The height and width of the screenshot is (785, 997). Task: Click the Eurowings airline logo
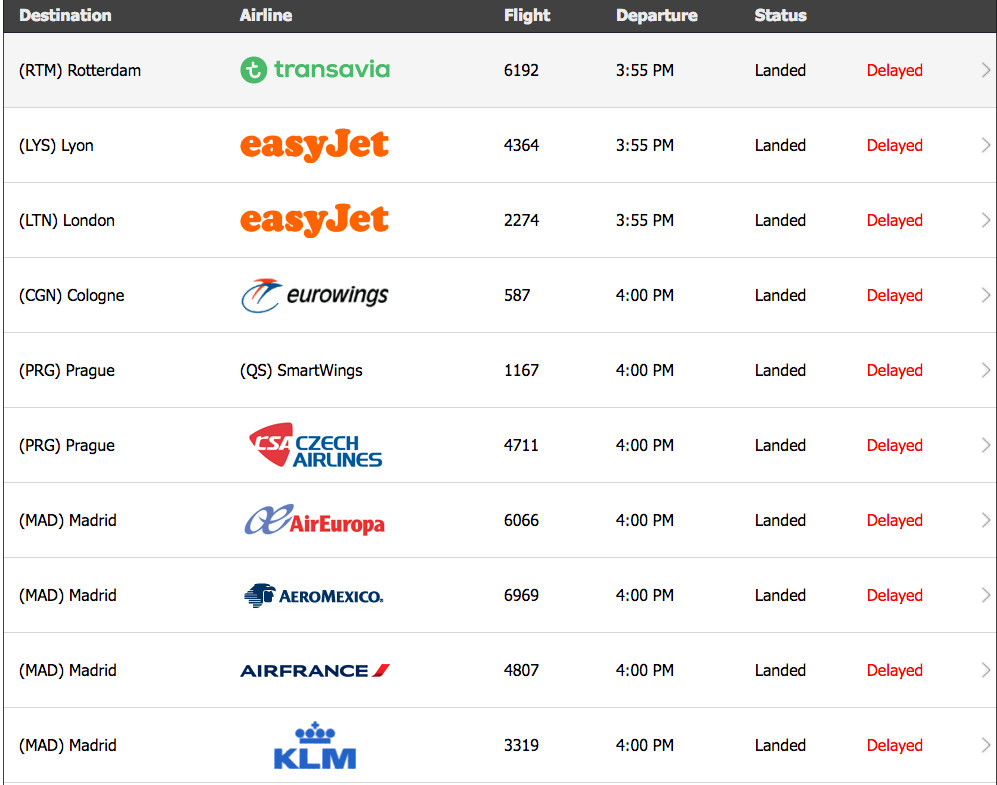(x=315, y=295)
